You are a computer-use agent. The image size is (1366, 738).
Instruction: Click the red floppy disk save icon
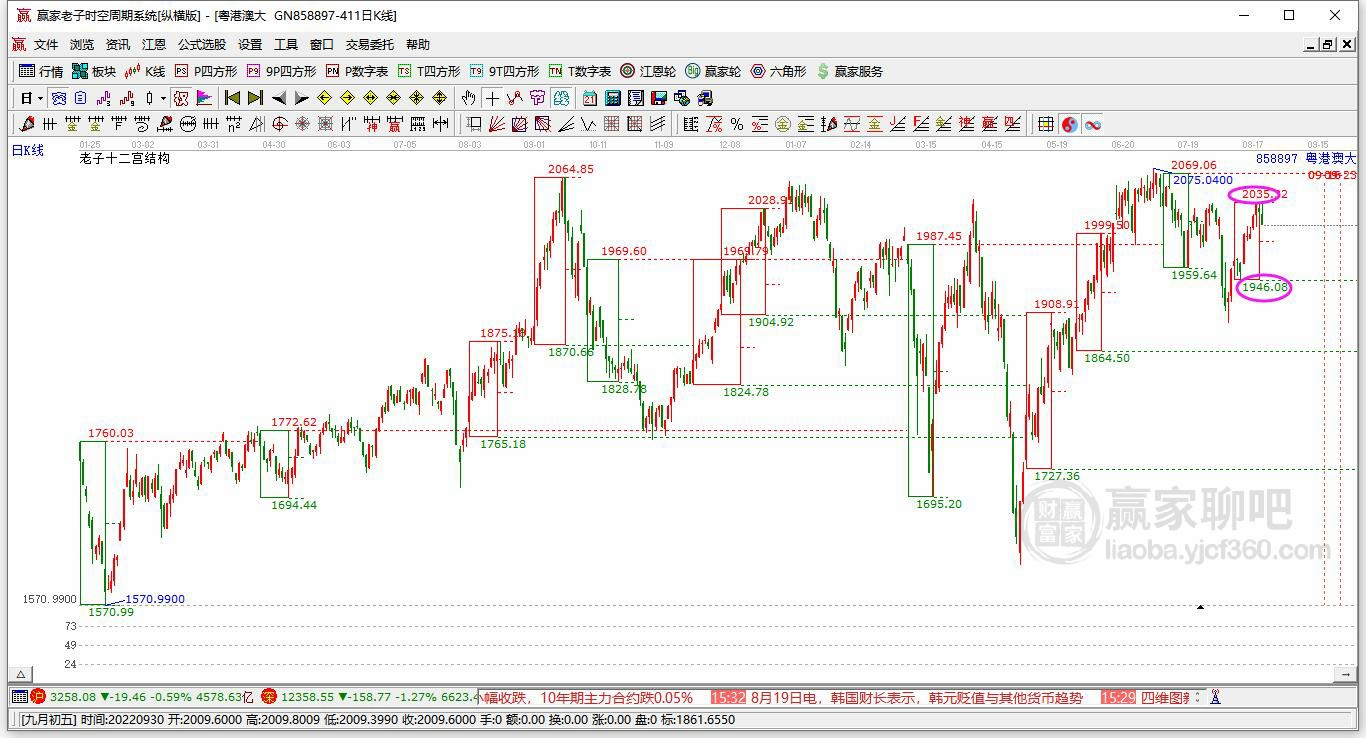[x=658, y=98]
